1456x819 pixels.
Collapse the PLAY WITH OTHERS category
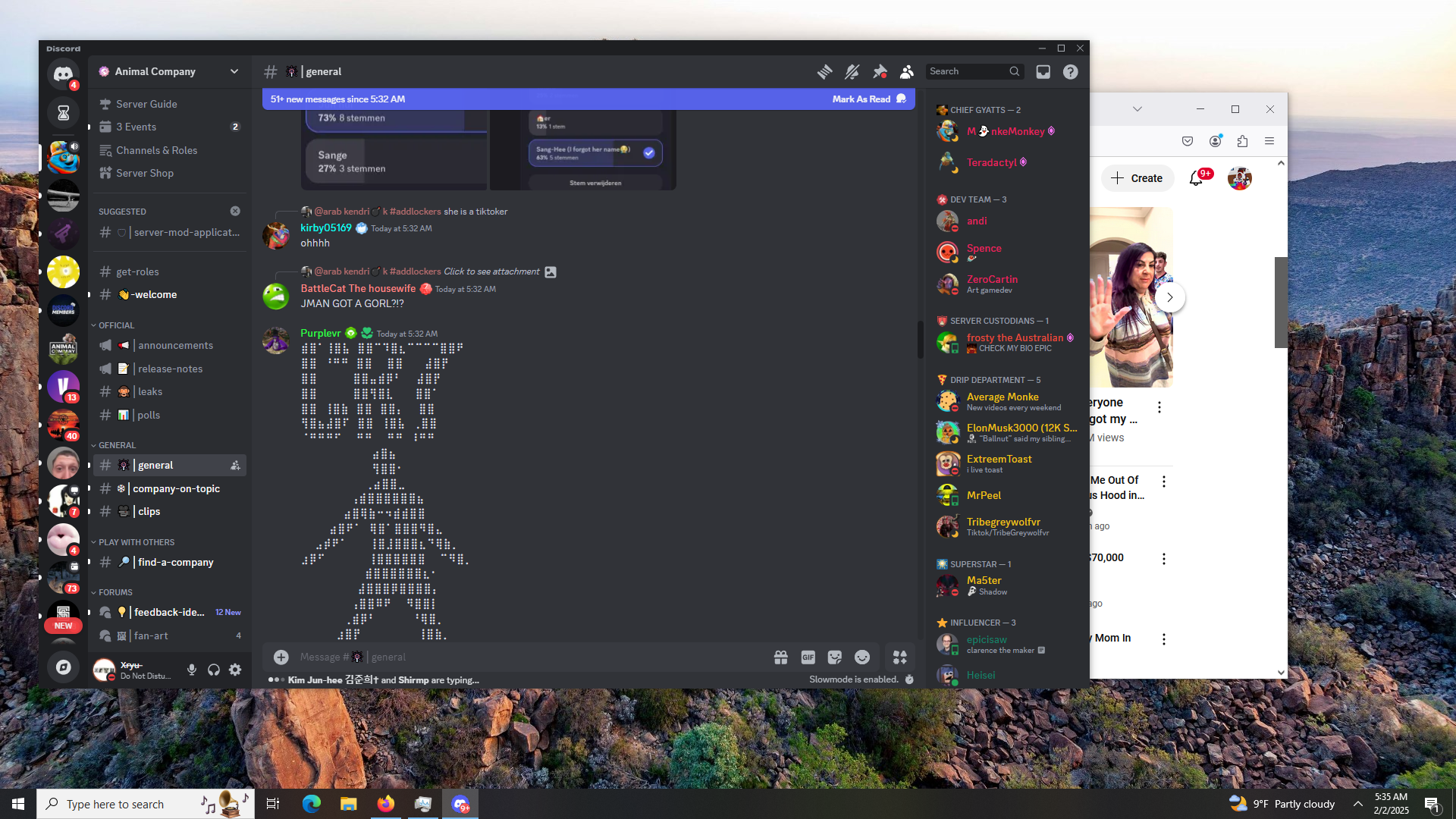(136, 542)
